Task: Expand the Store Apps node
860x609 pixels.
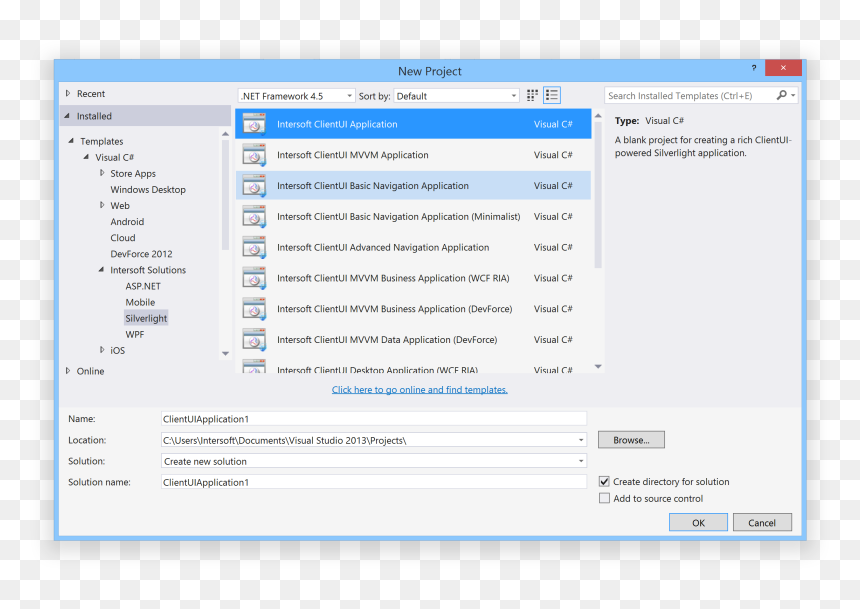Action: click(x=102, y=173)
